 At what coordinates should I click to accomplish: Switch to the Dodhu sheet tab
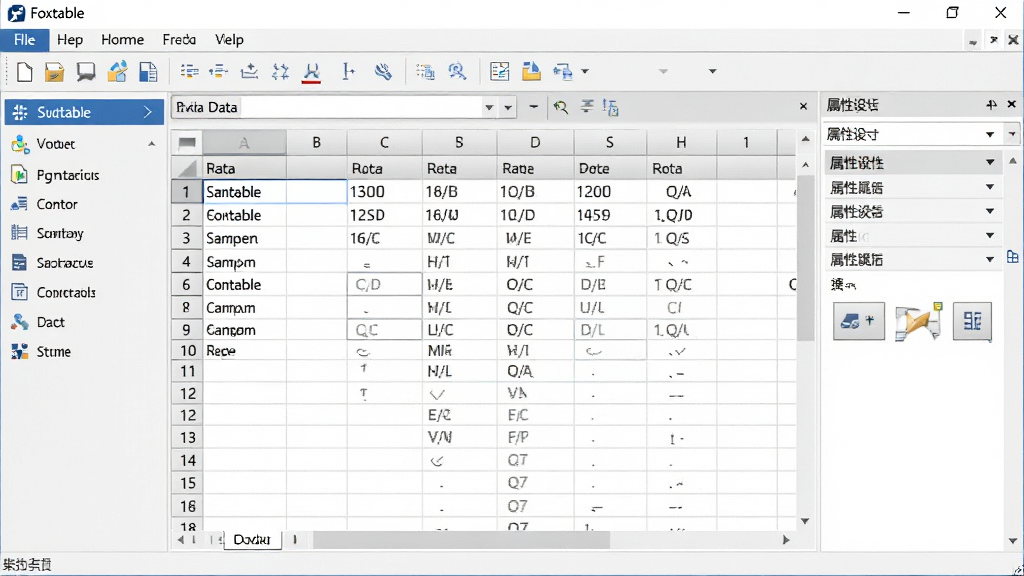coord(252,539)
